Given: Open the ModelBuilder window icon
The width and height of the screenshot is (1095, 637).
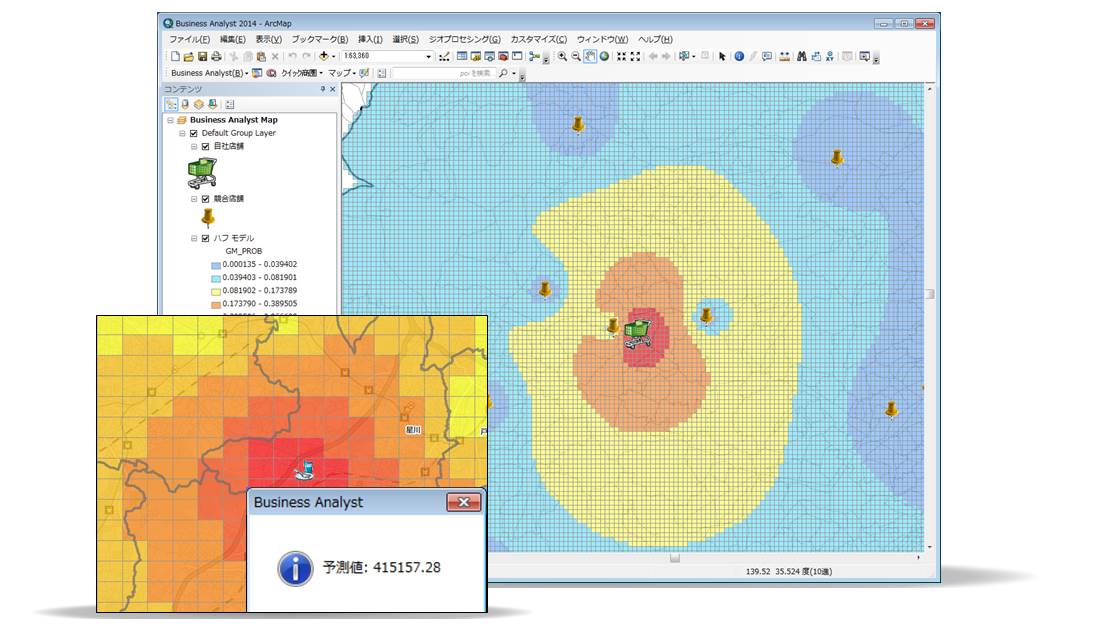Looking at the screenshot, I should pyautogui.click(x=534, y=57).
